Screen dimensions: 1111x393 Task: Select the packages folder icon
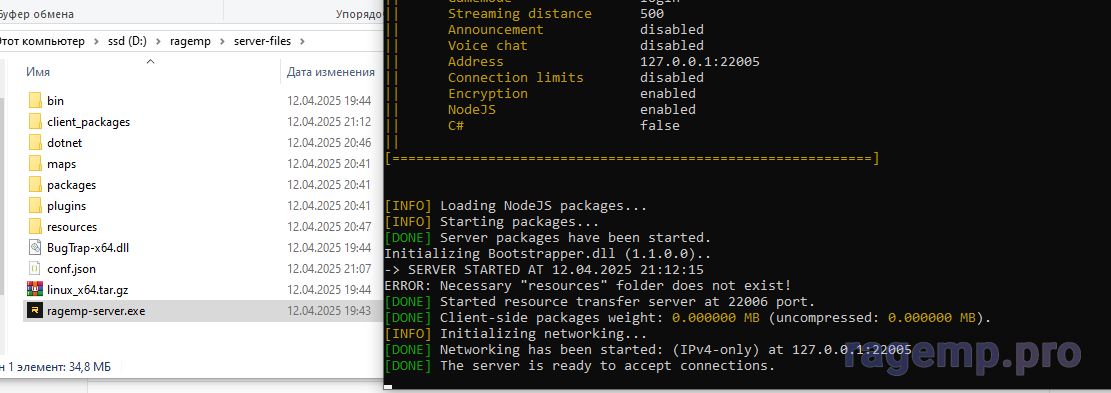pyautogui.click(x=35, y=185)
